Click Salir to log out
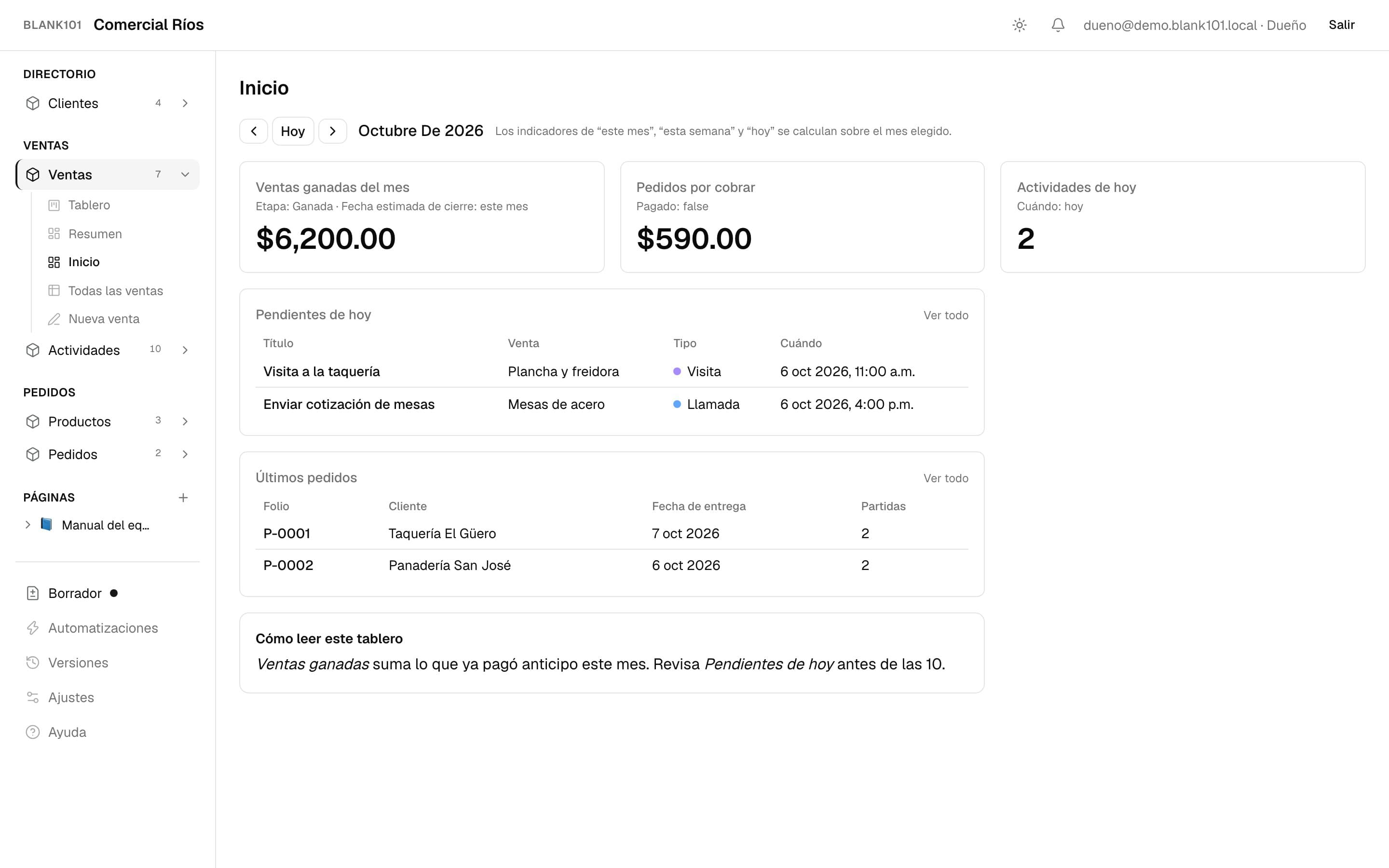 click(1341, 25)
